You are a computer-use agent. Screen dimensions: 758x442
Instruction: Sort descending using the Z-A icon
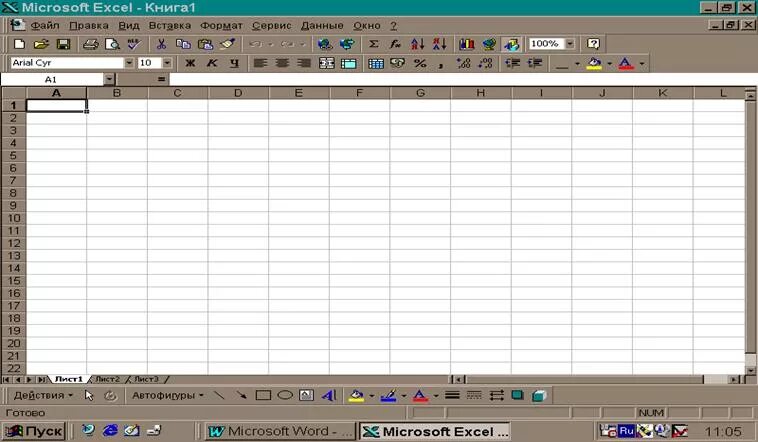tap(439, 44)
